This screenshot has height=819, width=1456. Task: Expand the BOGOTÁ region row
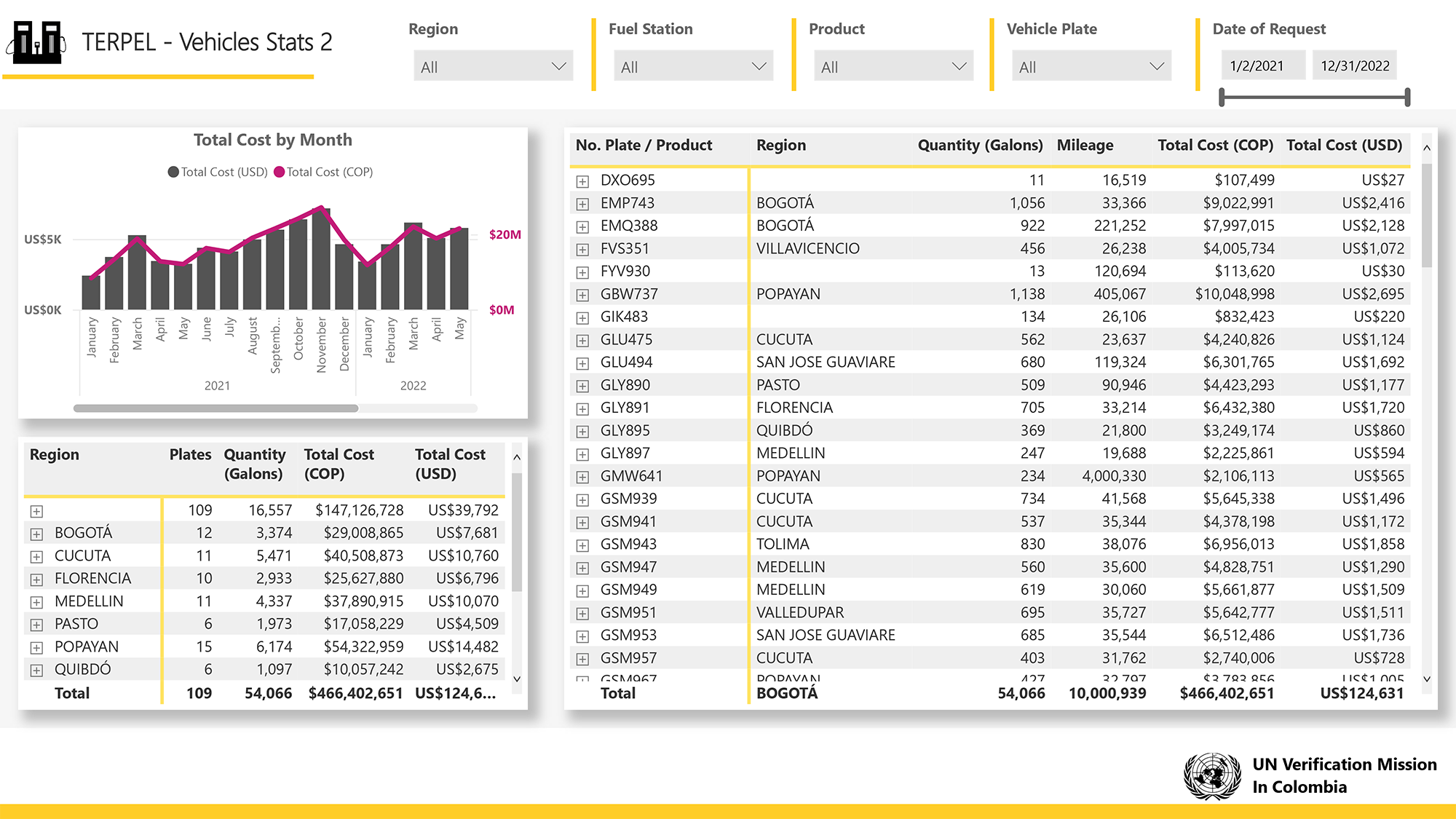pos(36,534)
